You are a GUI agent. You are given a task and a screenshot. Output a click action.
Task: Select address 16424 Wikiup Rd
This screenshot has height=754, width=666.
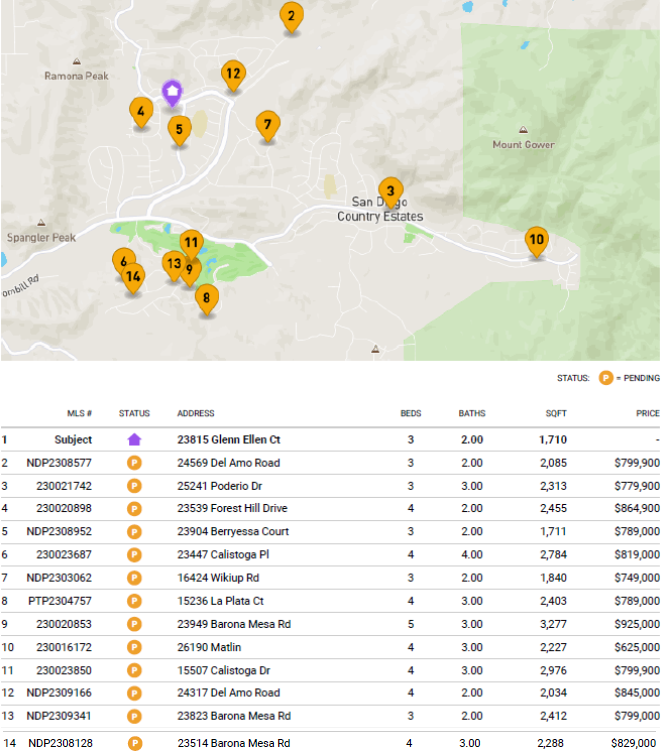click(218, 578)
